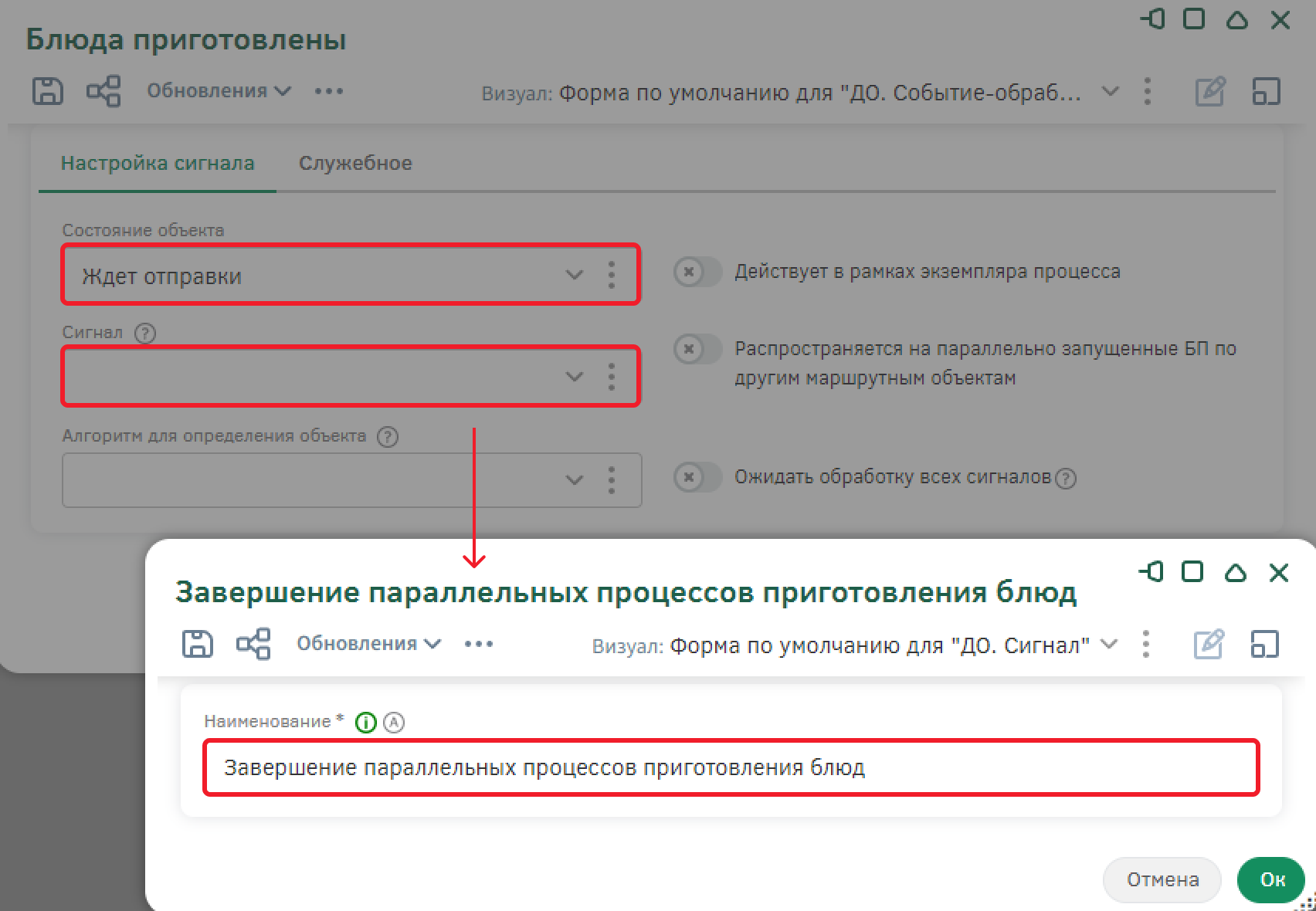
Task: Toggle Действует в рамках экземпляра процесса
Action: coord(697,272)
